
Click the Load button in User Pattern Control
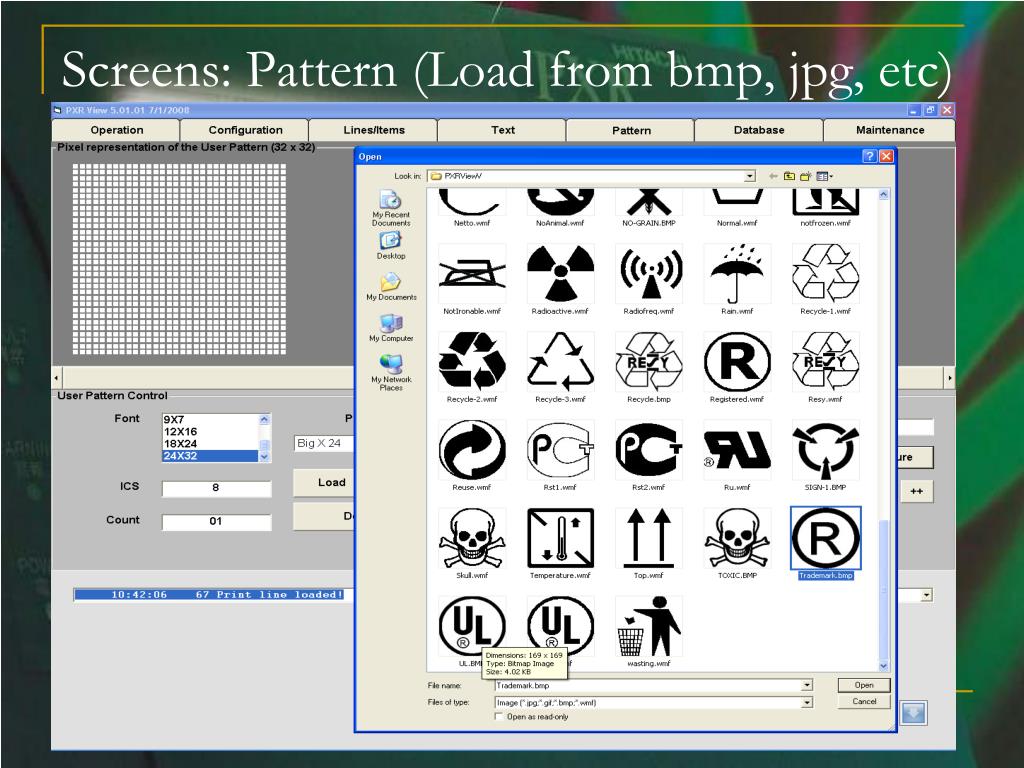[x=325, y=483]
